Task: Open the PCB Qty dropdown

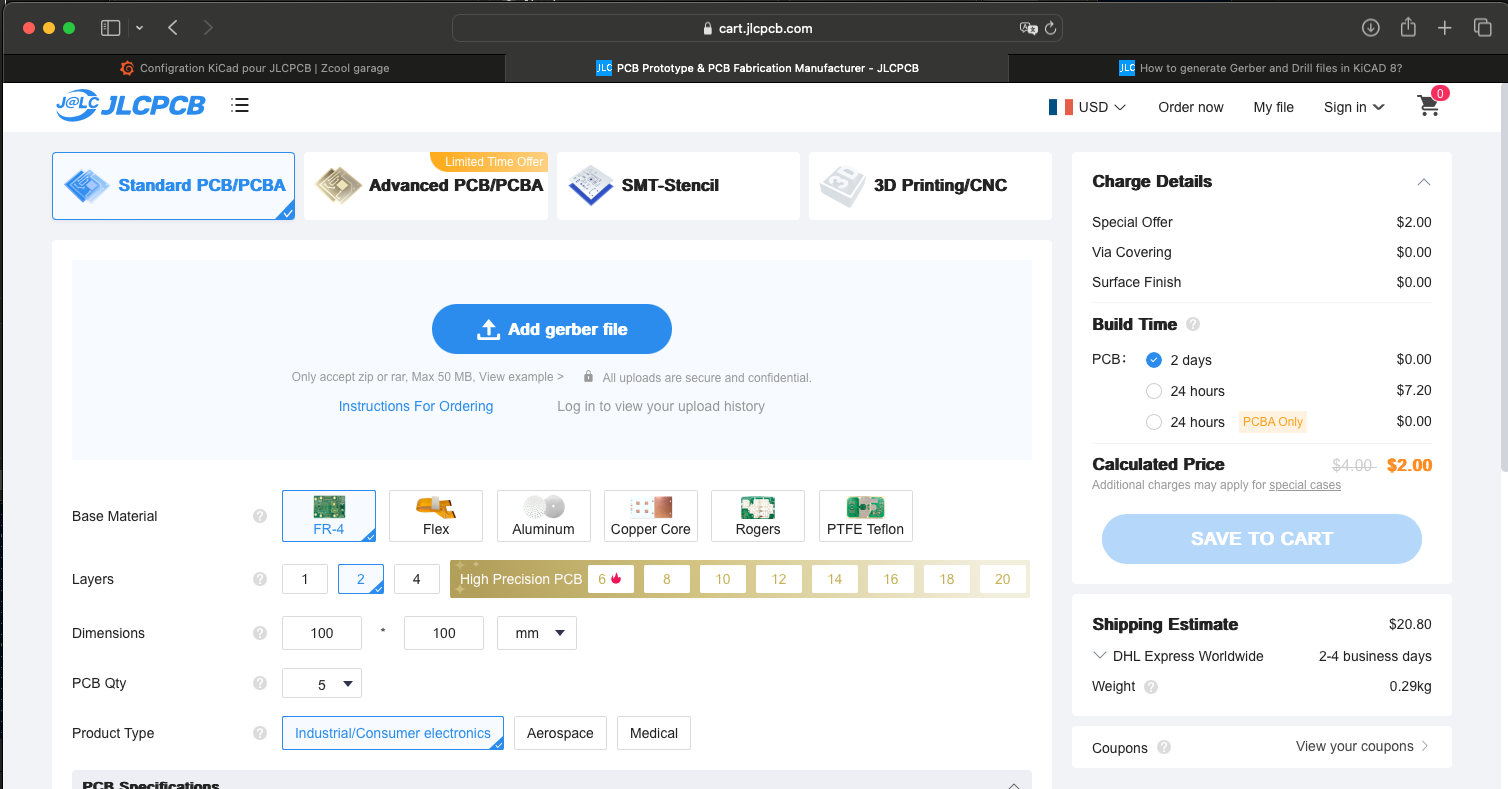Action: click(322, 684)
